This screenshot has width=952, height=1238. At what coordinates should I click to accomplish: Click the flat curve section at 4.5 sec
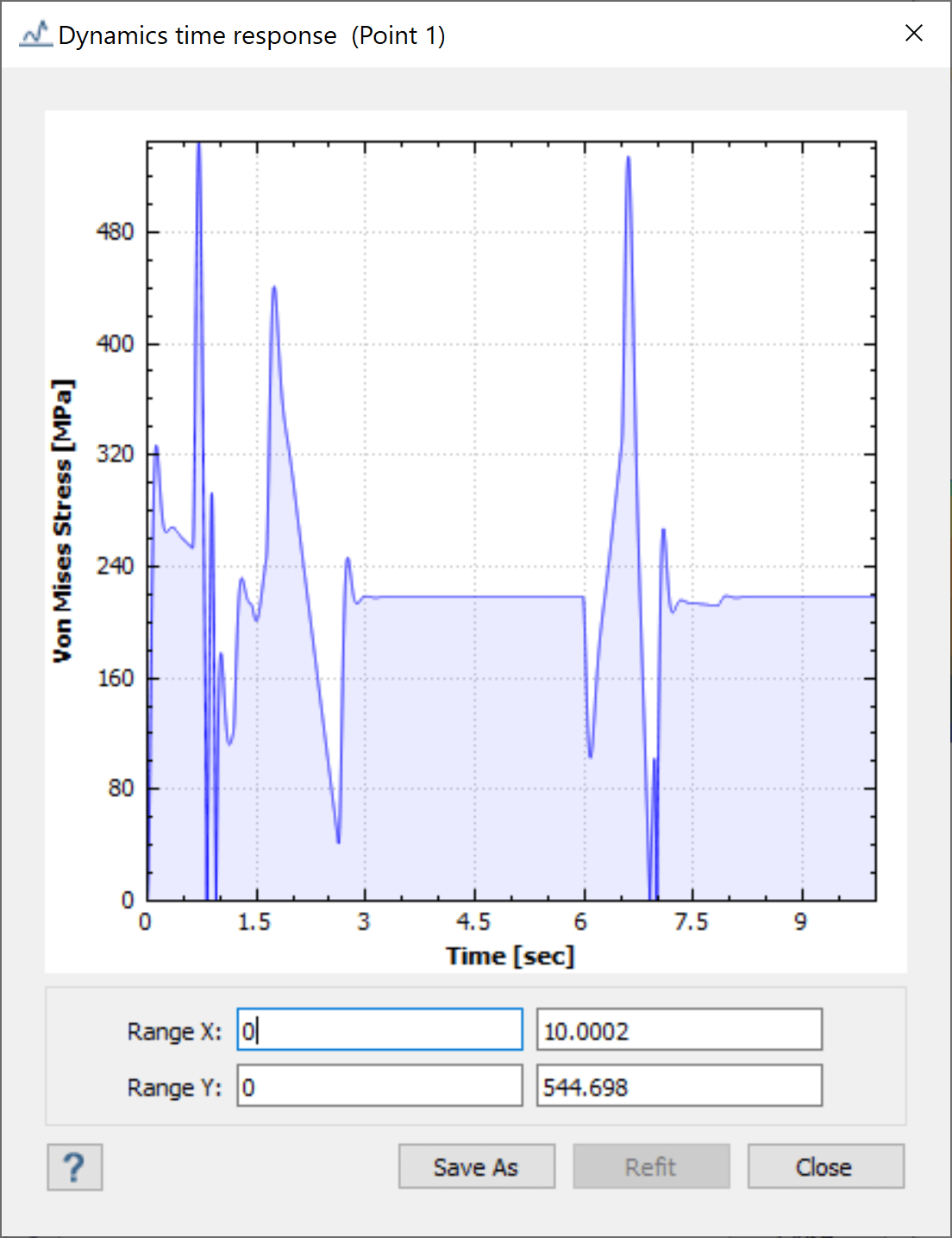(x=474, y=596)
